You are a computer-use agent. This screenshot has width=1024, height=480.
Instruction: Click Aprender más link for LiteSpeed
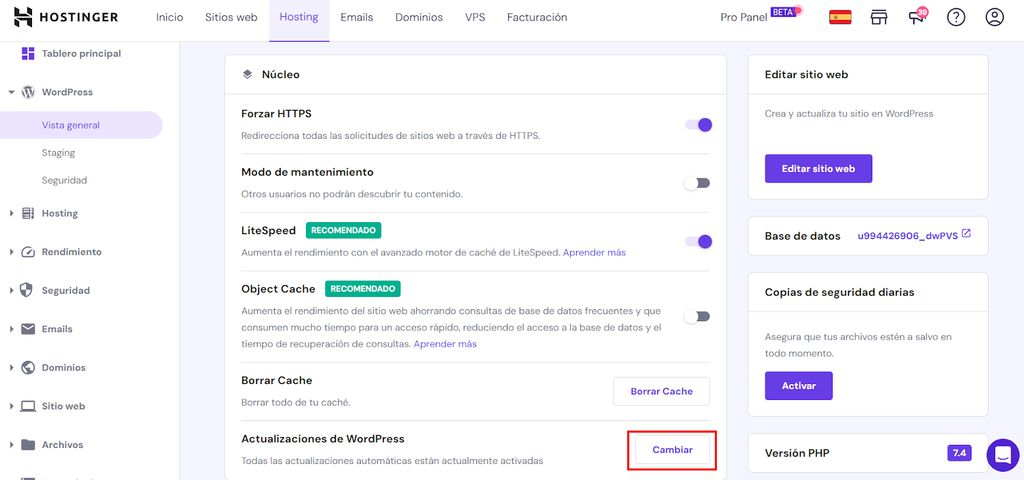click(594, 252)
